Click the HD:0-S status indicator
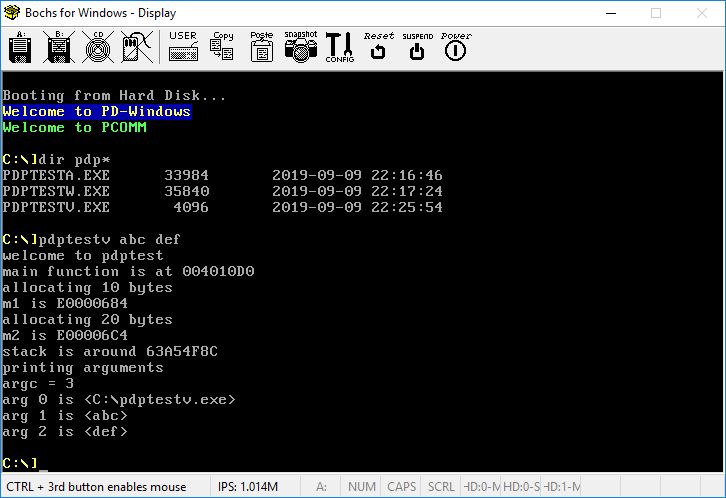Viewport: 726px width, 498px height. point(521,487)
